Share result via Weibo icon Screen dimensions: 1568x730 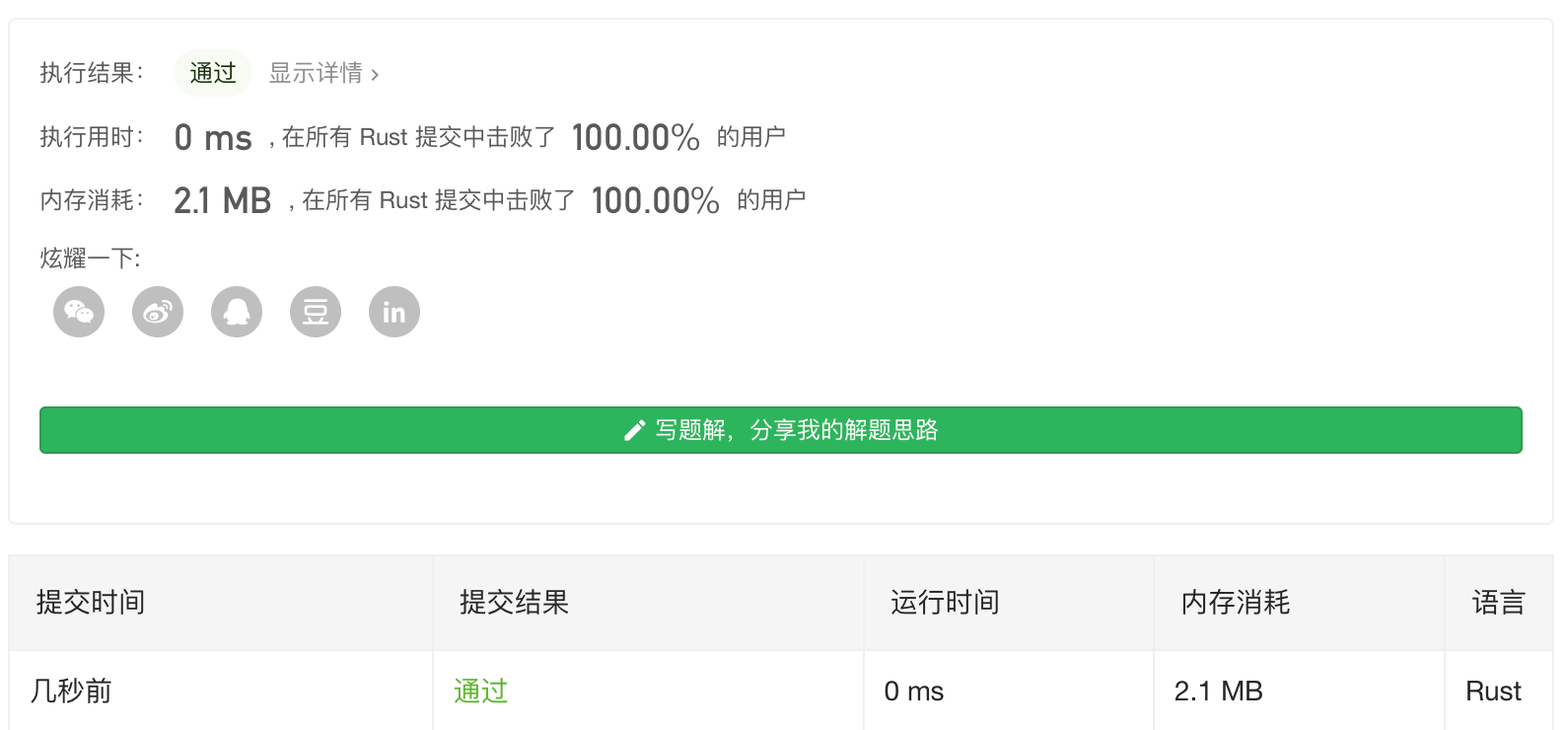[x=158, y=312]
